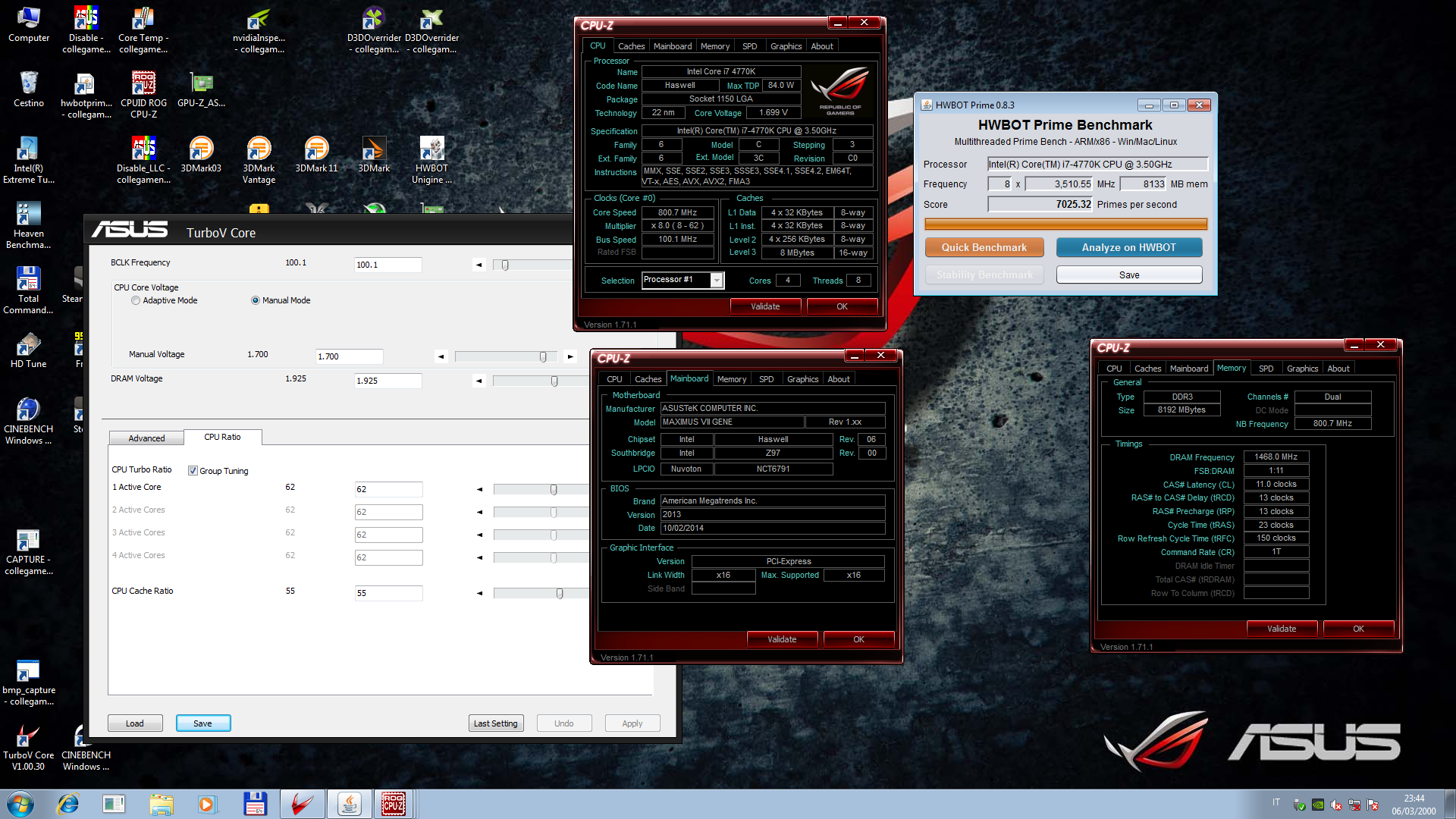Switch to the Advanced tab in TurboV Core
The width and height of the screenshot is (1456, 819).
(x=146, y=438)
